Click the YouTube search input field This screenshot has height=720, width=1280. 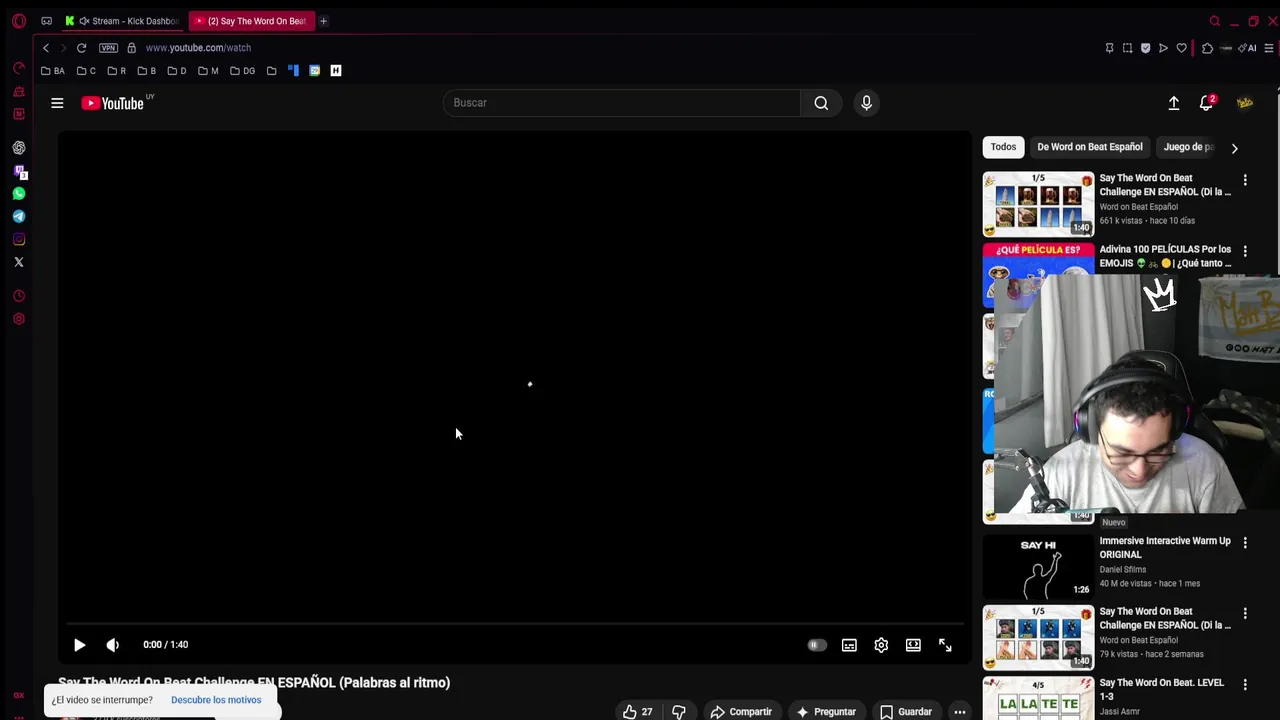coord(621,103)
